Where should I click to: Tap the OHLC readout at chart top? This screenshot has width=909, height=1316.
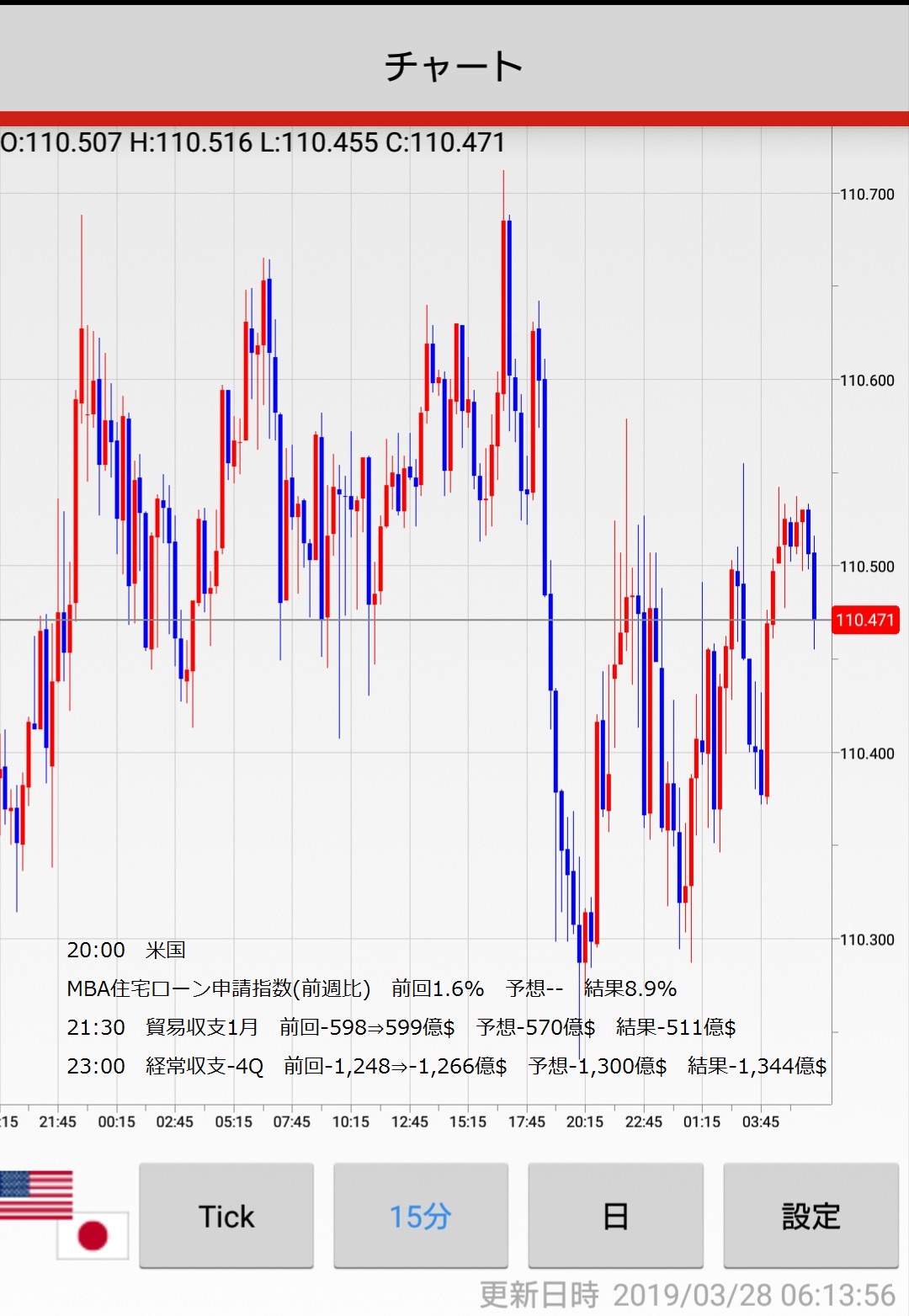point(252,142)
